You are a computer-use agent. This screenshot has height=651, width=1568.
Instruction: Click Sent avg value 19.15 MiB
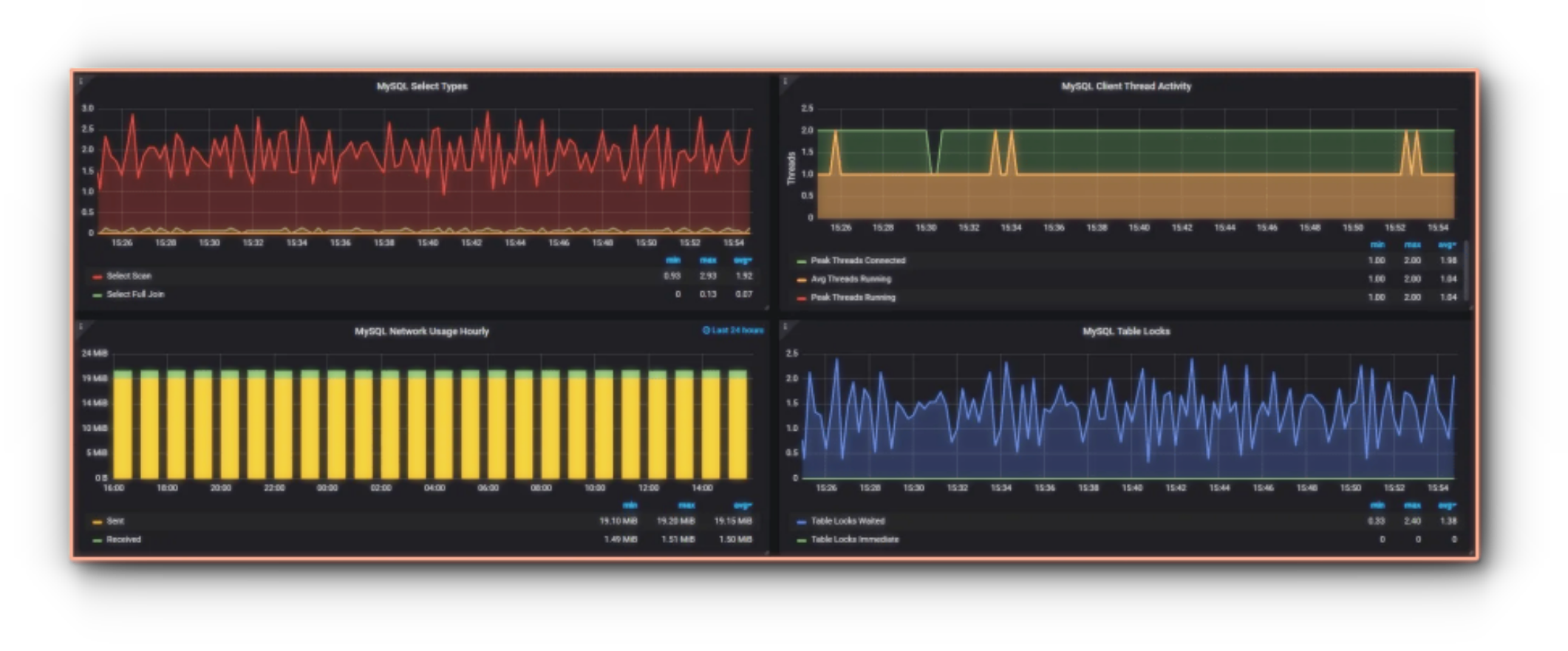click(733, 521)
